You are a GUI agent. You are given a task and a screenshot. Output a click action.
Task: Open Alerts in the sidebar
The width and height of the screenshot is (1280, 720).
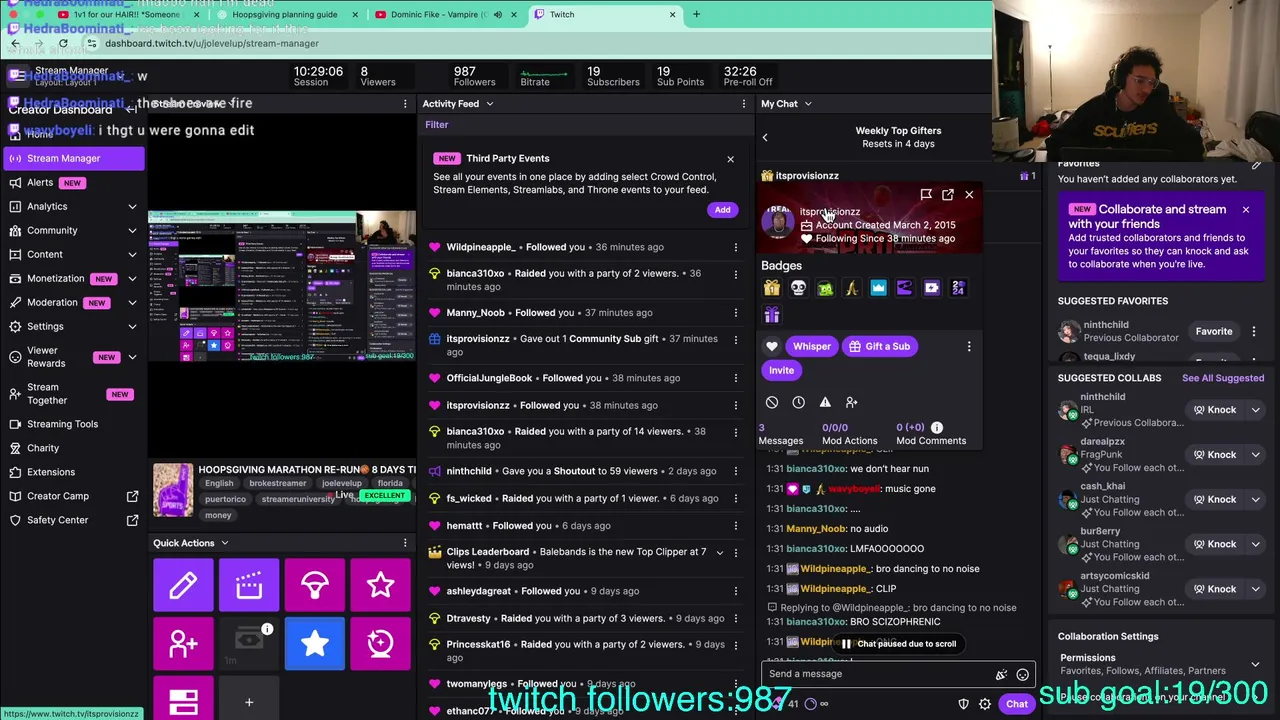40,182
